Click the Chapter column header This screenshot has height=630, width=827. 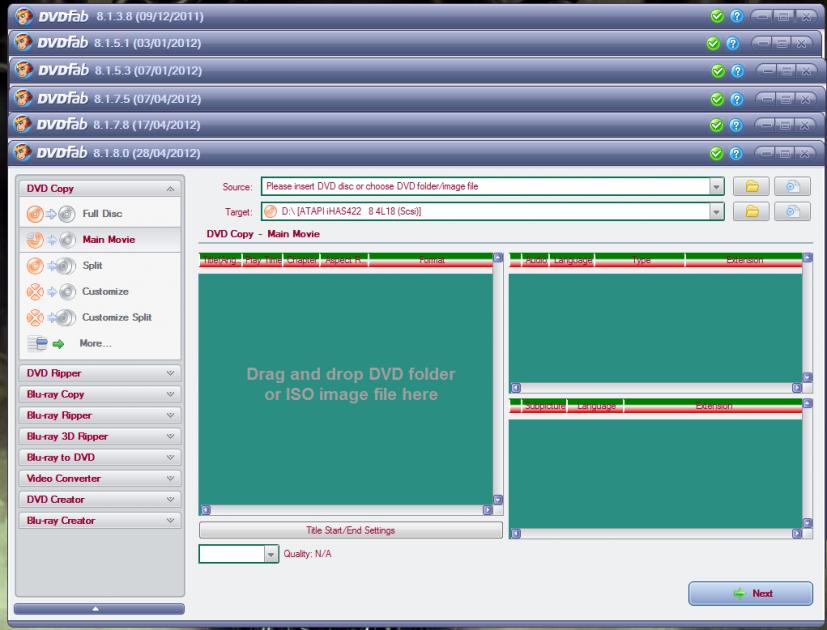[x=302, y=260]
